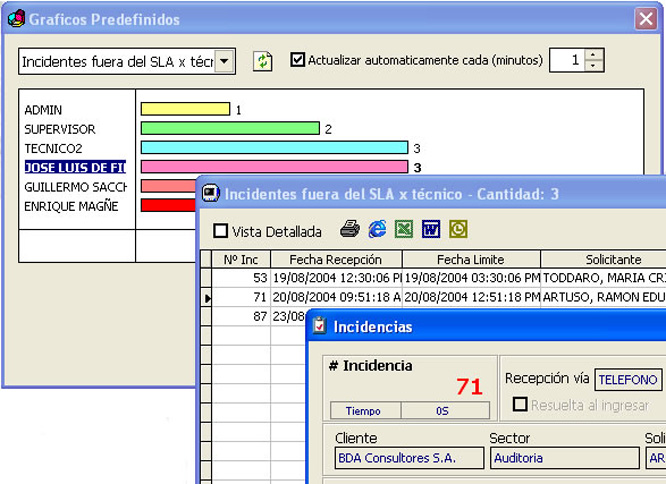The width and height of the screenshot is (666, 484).
Task: Click the Incidencias window clipboard icon
Action: tap(319, 326)
